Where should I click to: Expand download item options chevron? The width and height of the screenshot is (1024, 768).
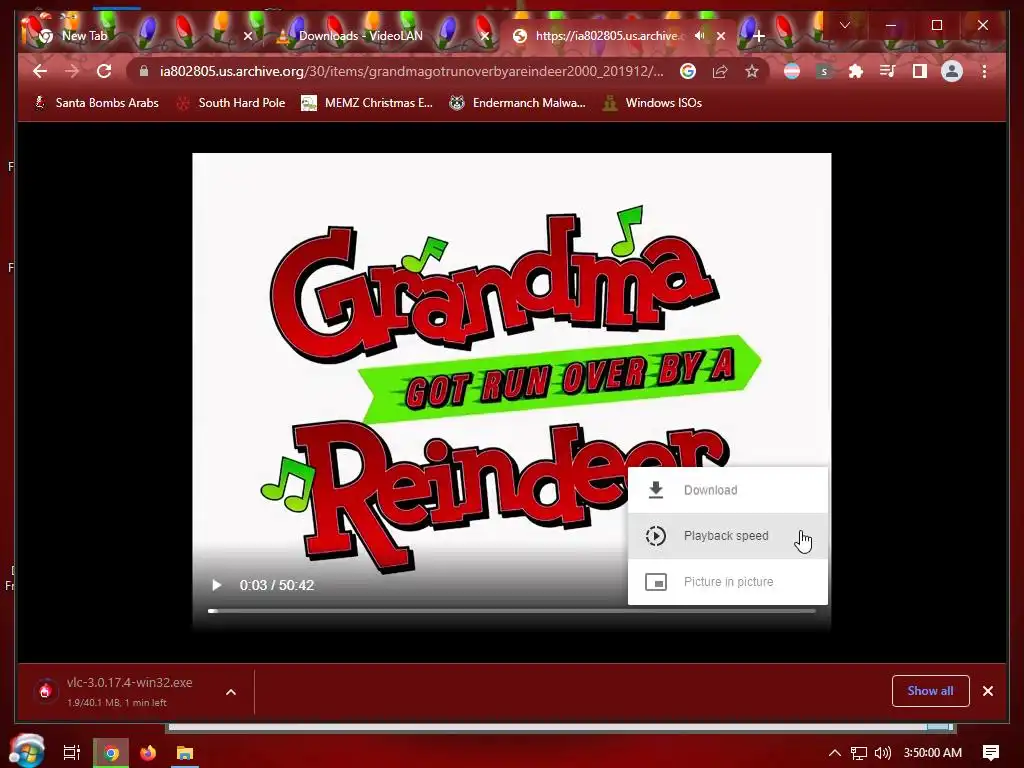tap(231, 692)
